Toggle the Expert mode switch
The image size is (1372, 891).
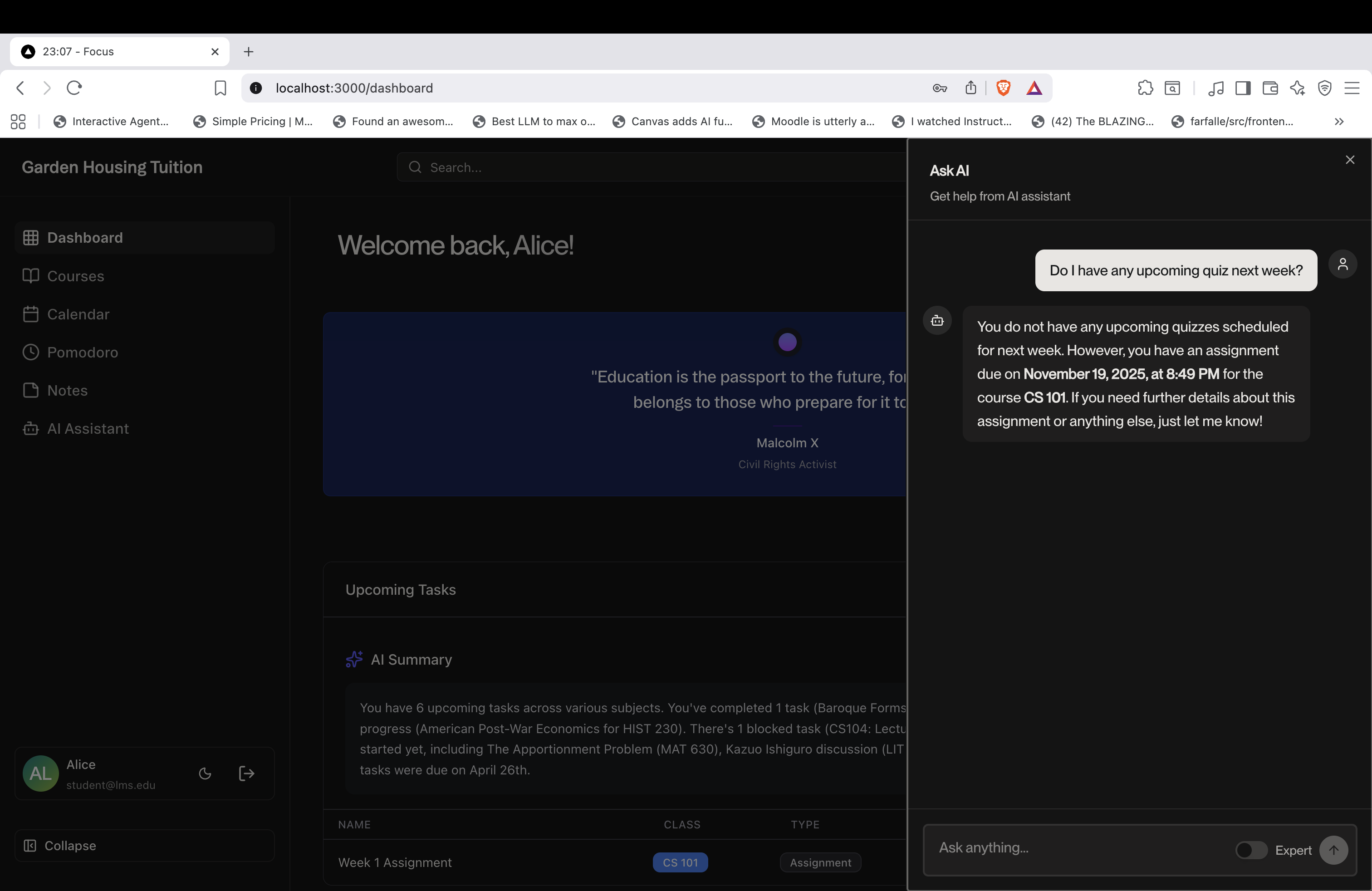coord(1251,850)
